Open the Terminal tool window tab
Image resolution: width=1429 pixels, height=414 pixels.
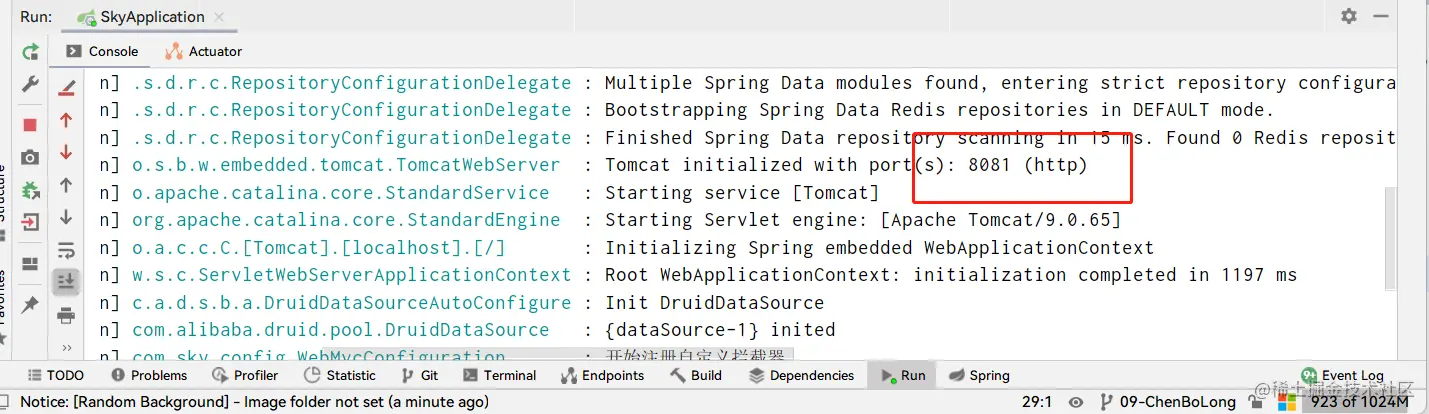coord(500,375)
